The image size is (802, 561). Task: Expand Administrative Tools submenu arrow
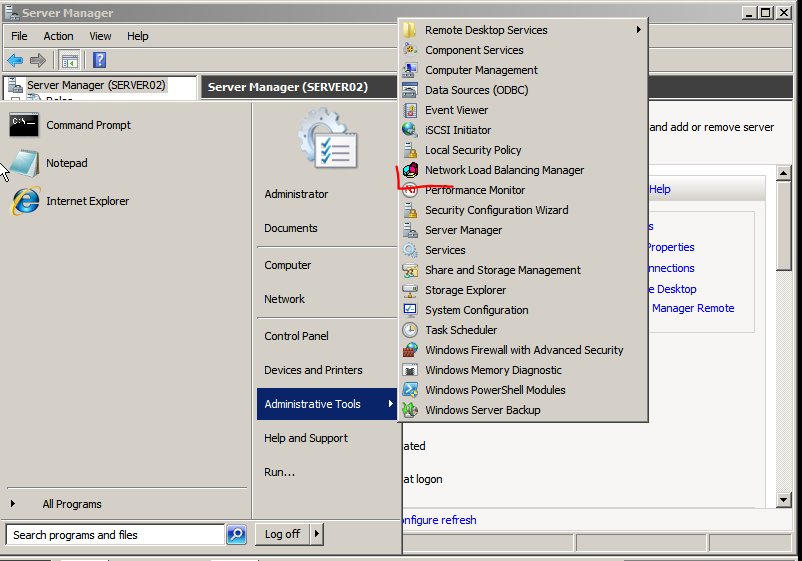[390, 403]
